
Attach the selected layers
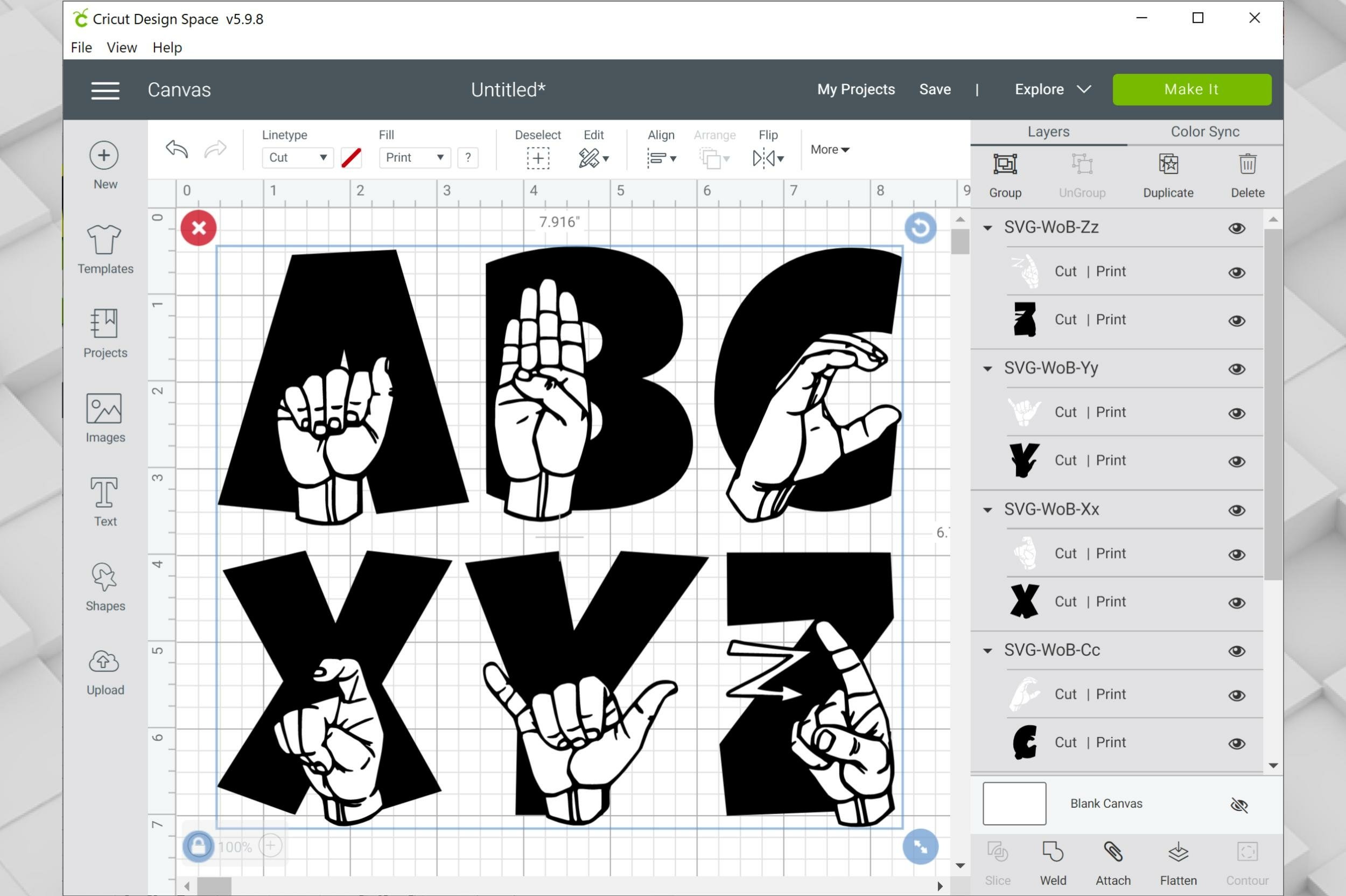pyautogui.click(x=1113, y=852)
